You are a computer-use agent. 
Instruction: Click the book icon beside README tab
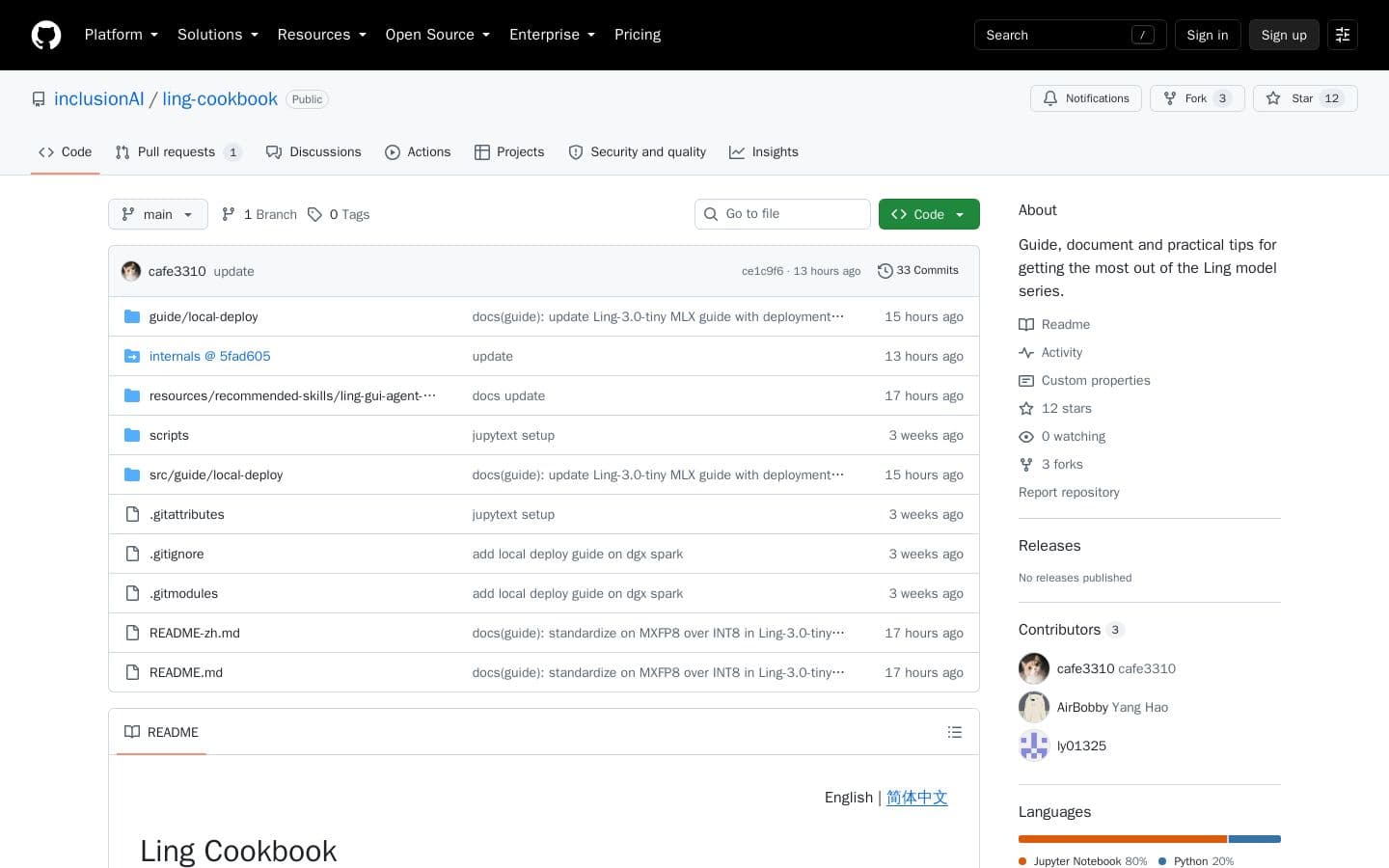(132, 732)
